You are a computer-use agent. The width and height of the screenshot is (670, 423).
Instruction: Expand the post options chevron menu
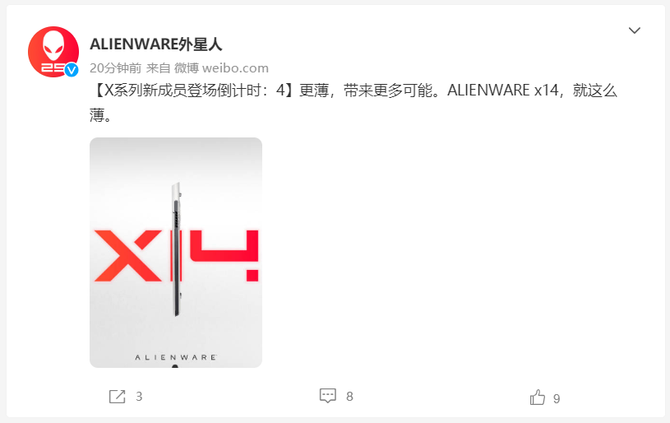[634, 30]
